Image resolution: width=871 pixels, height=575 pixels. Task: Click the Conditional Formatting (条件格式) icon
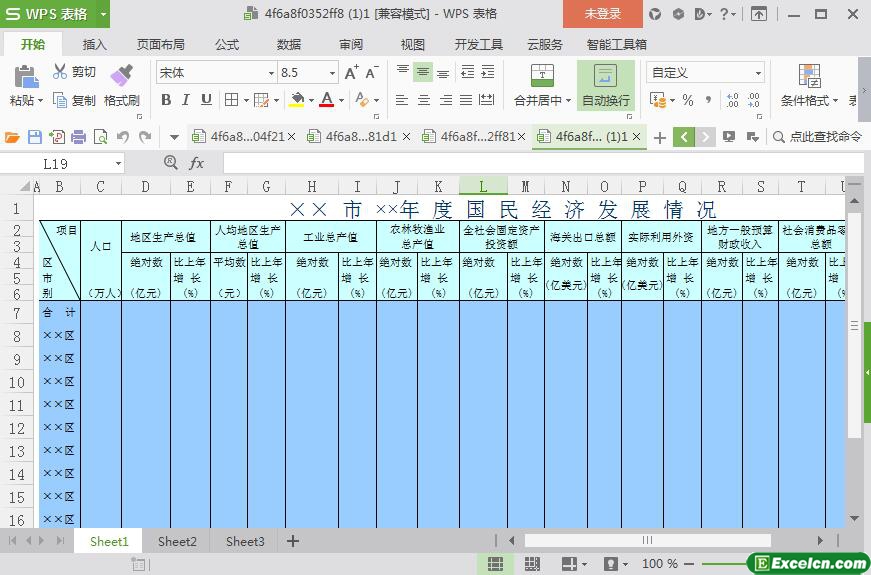[809, 76]
